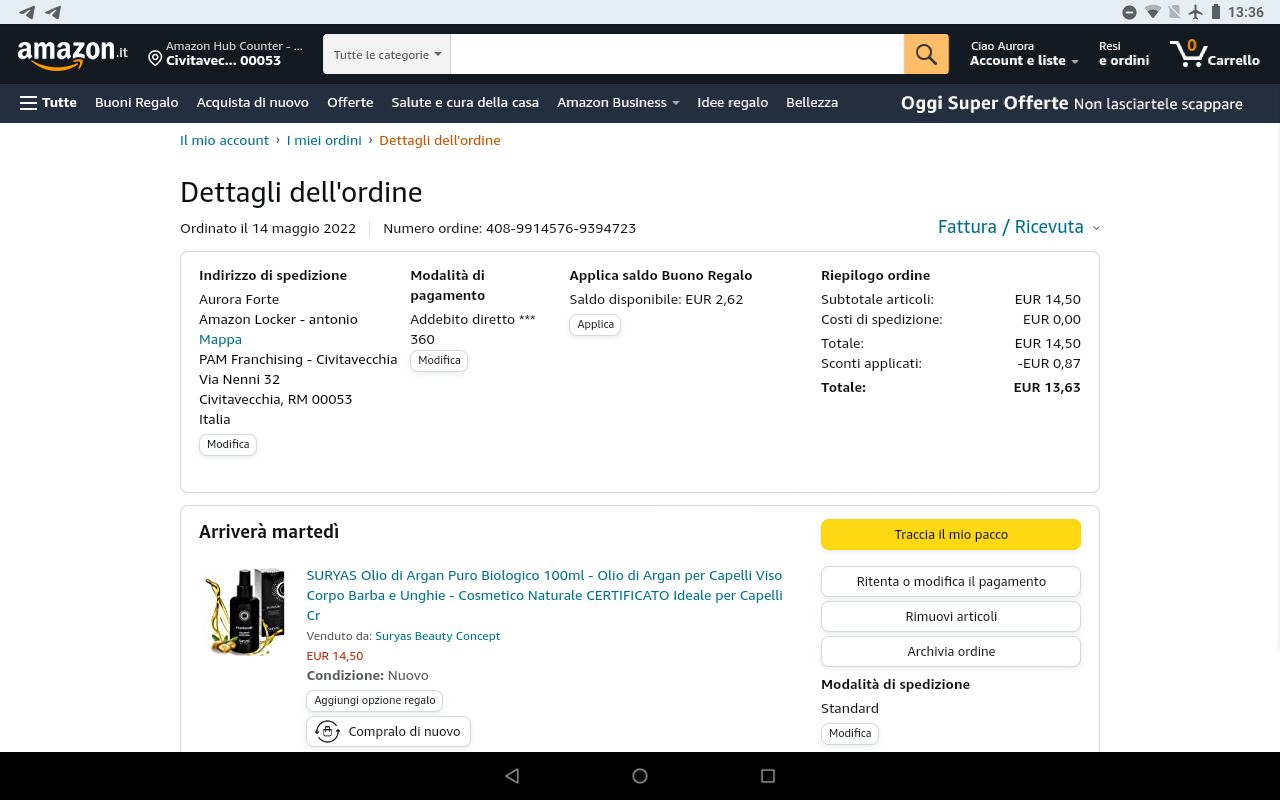This screenshot has height=800, width=1280.
Task: Click the Condizione: Nuovo text
Action: (367, 675)
